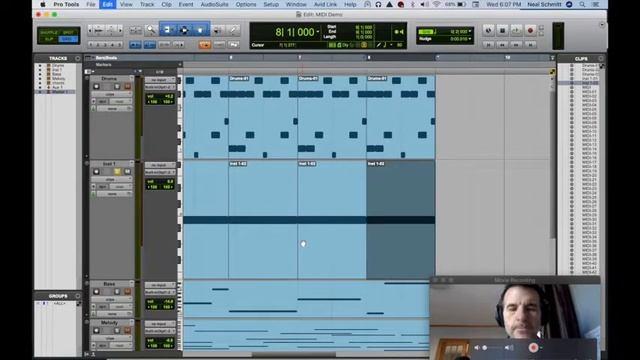
Task: Select the Selector tool
Action: click(184, 30)
